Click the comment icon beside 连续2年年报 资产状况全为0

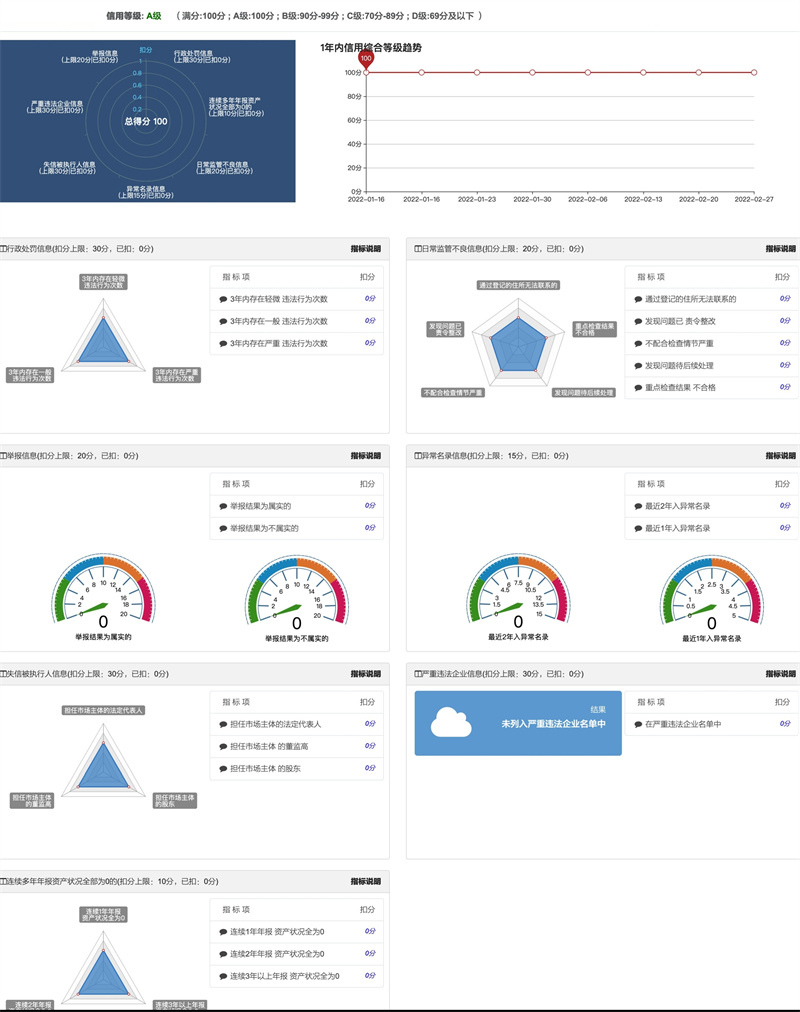pos(223,954)
